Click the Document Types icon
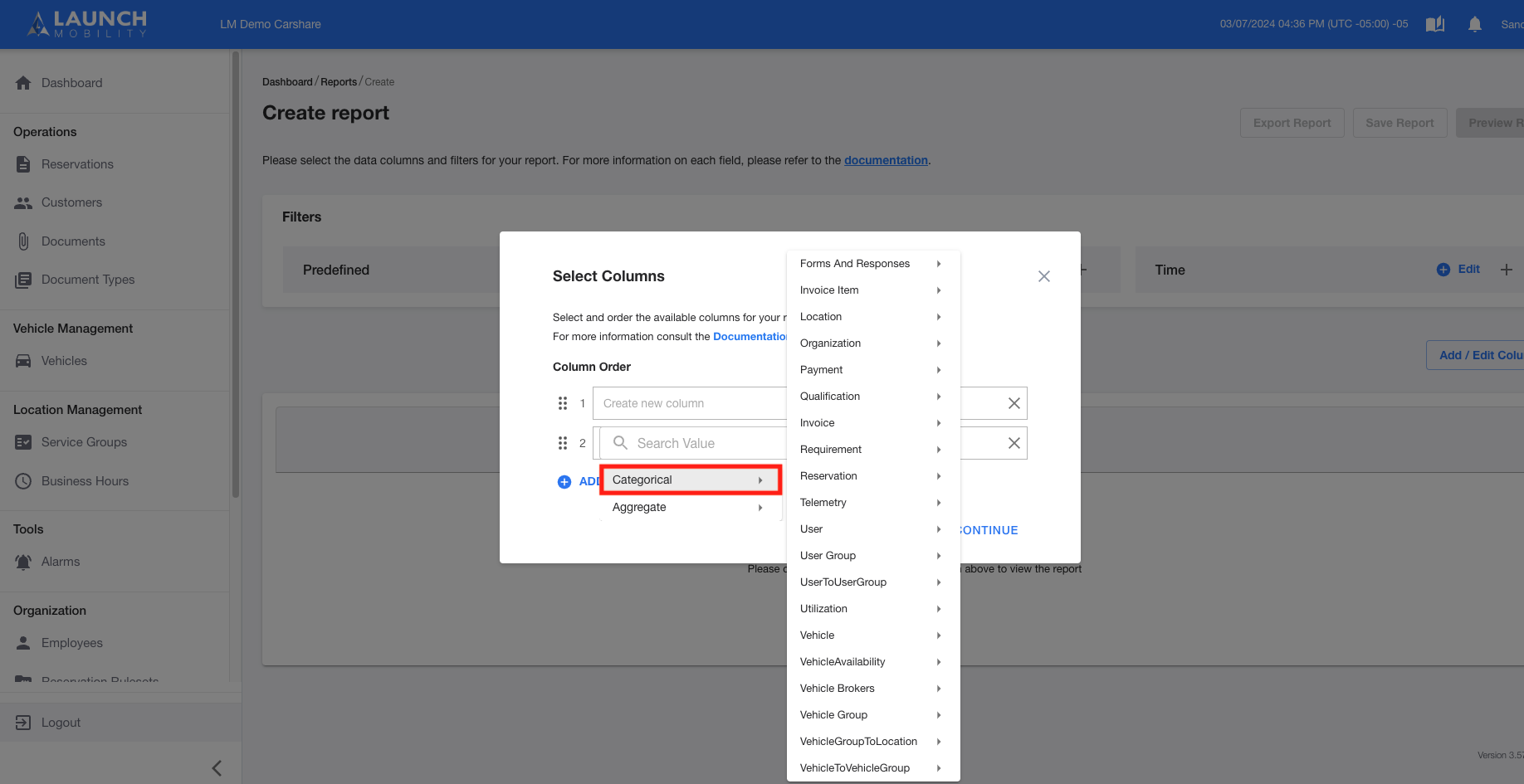The image size is (1524, 784). 23,280
